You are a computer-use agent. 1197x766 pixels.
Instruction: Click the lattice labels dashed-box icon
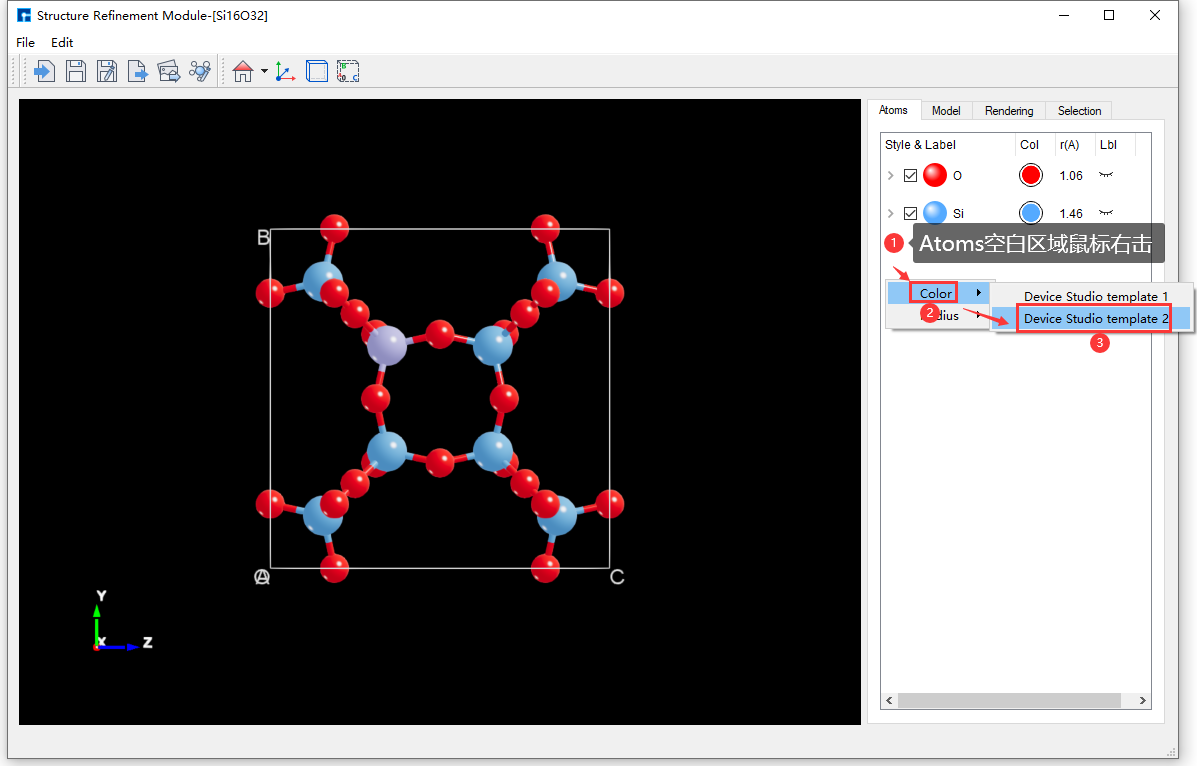pyautogui.click(x=348, y=71)
